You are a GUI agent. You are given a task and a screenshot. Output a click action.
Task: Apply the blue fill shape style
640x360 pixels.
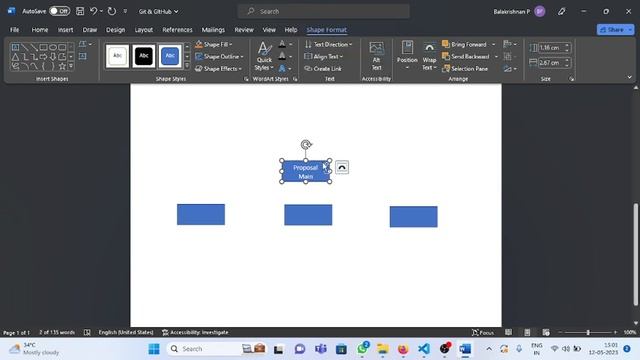[170, 56]
